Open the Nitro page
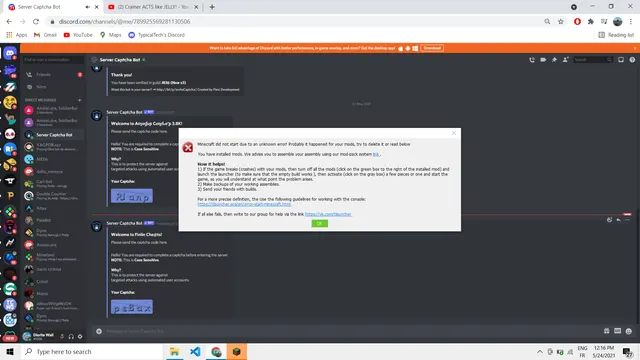The image size is (640, 360). 53,87
